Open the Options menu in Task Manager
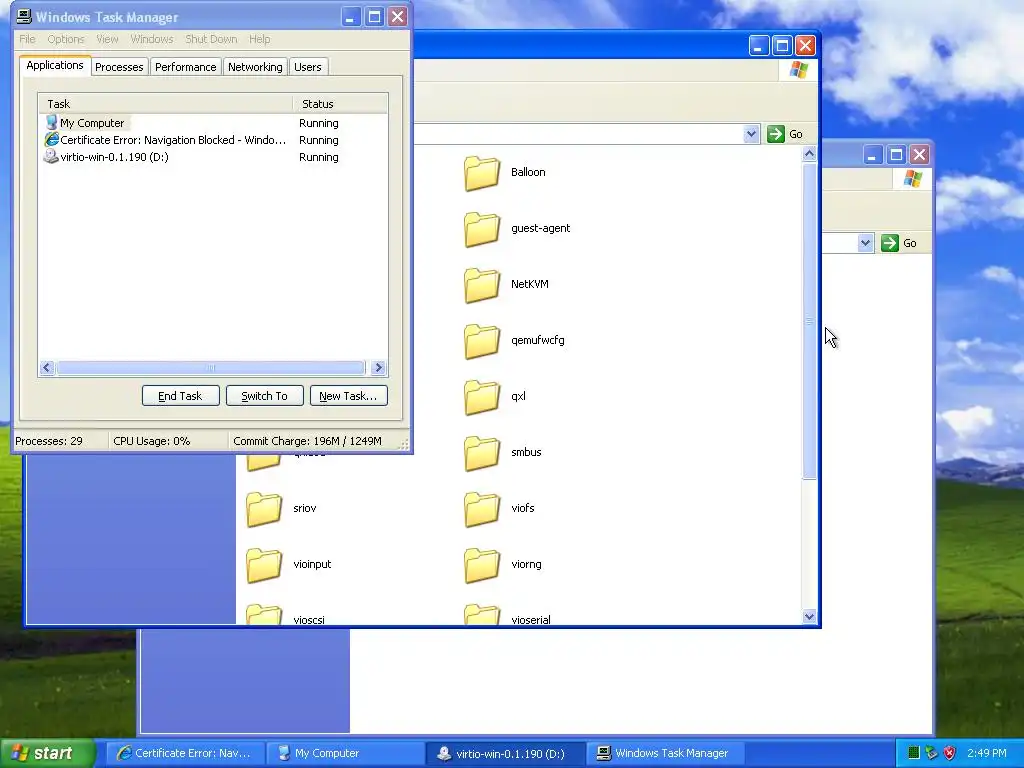Image resolution: width=1024 pixels, height=768 pixels. 66,39
